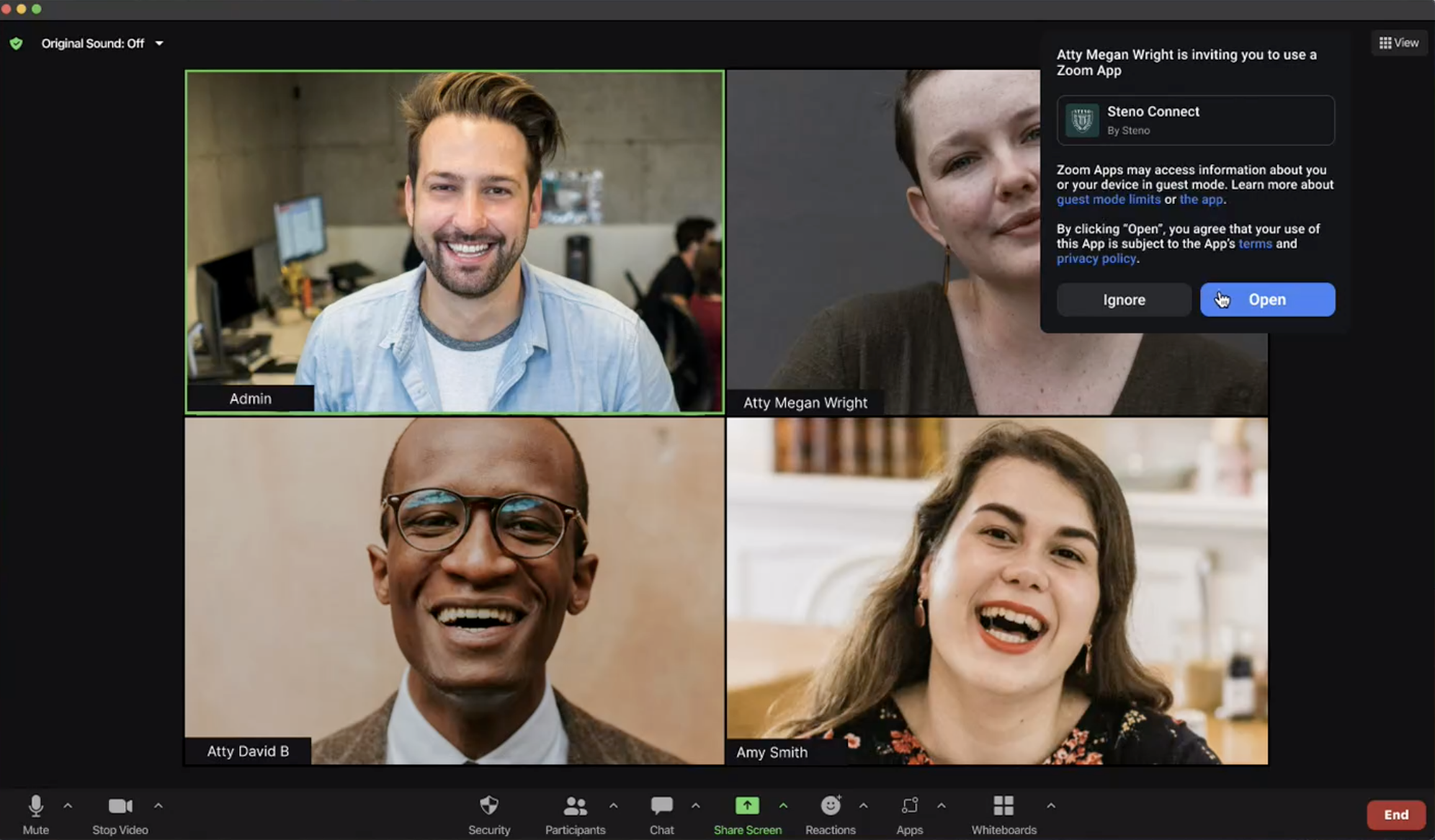Open the Reactions menu
Image resolution: width=1435 pixels, height=840 pixels.
(x=831, y=814)
